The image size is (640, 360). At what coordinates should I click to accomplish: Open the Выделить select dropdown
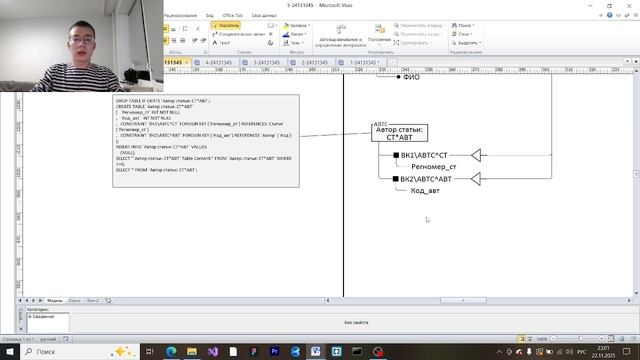click(x=466, y=43)
